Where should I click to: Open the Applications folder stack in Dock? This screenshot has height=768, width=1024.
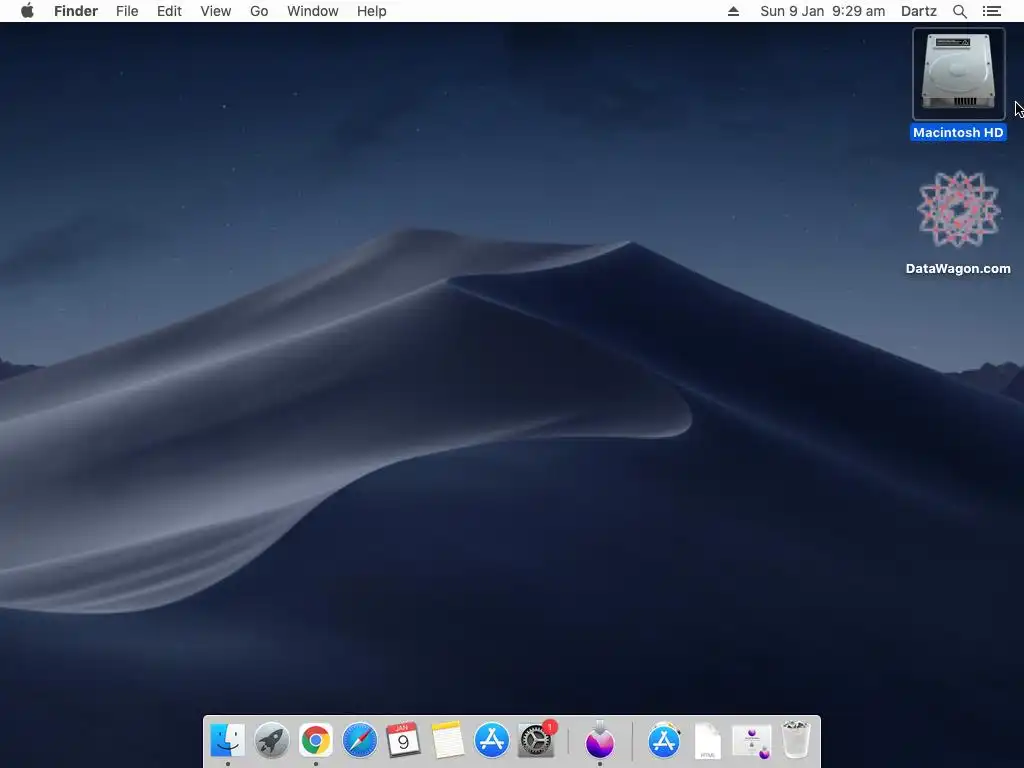664,741
